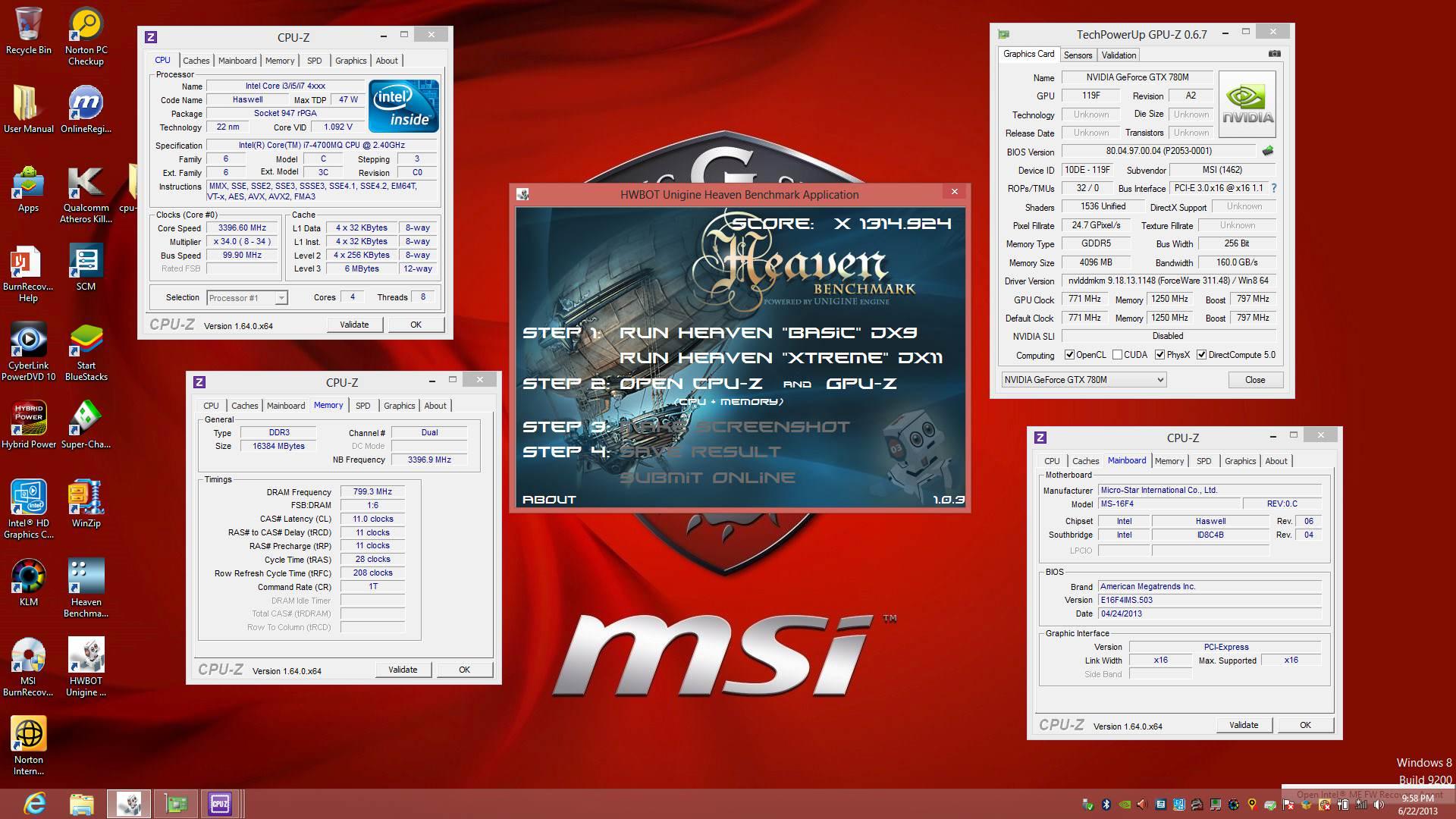
Task: Click OK in CPU-Z Mainboard window
Action: [x=1305, y=725]
